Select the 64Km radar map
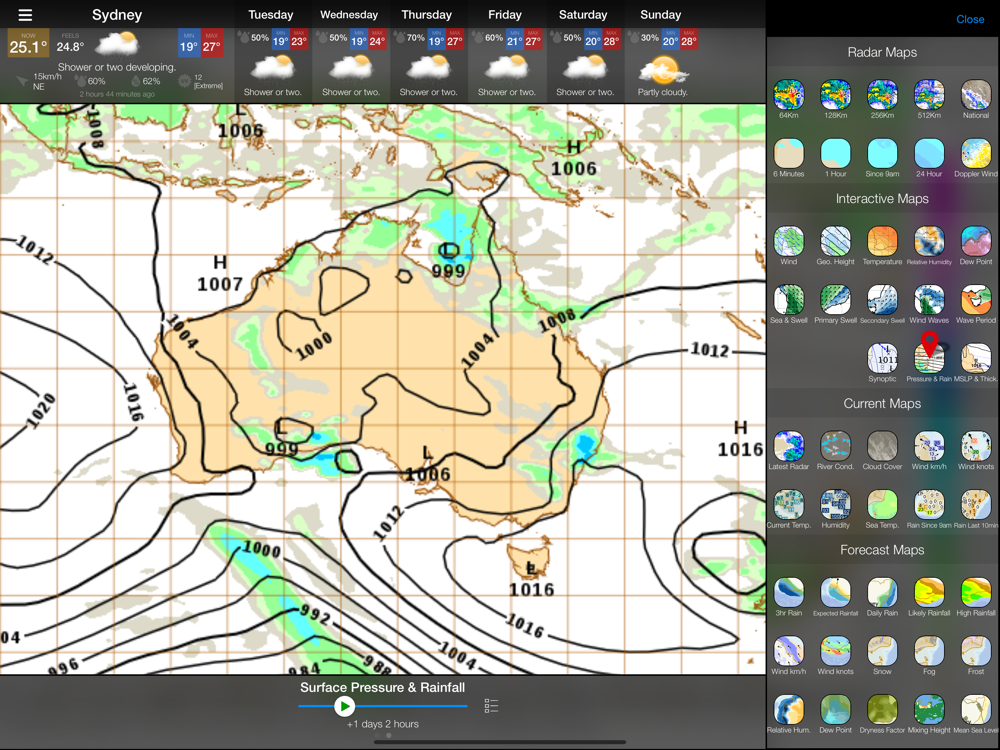Viewport: 1000px width, 750px height. (x=789, y=95)
